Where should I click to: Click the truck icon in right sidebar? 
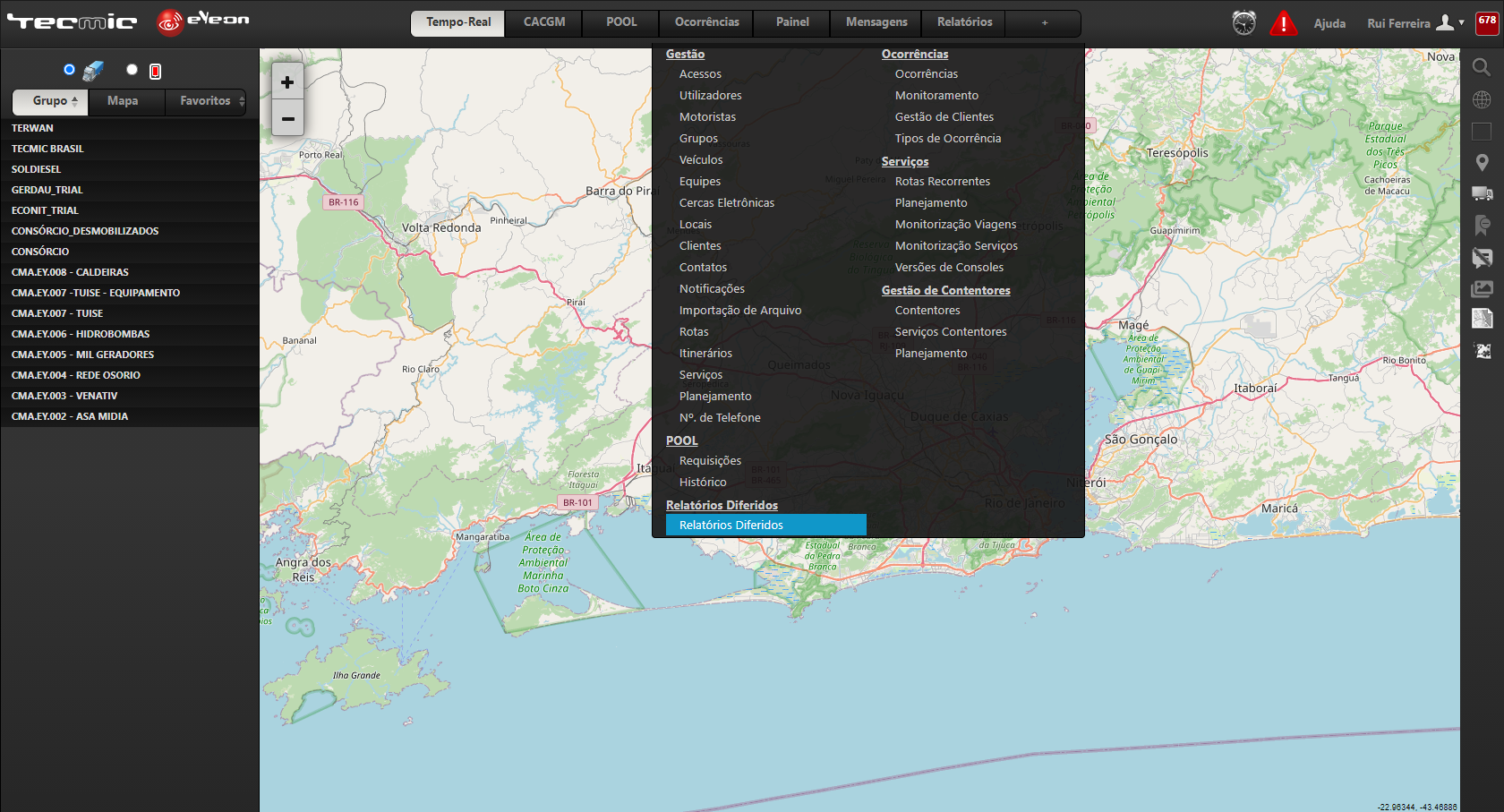[x=1482, y=193]
